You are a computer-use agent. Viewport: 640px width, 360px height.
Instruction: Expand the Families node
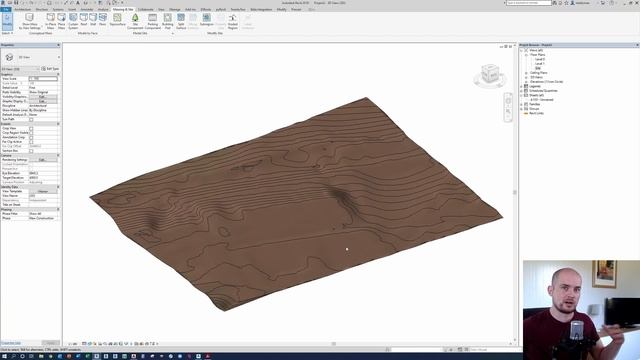522,104
